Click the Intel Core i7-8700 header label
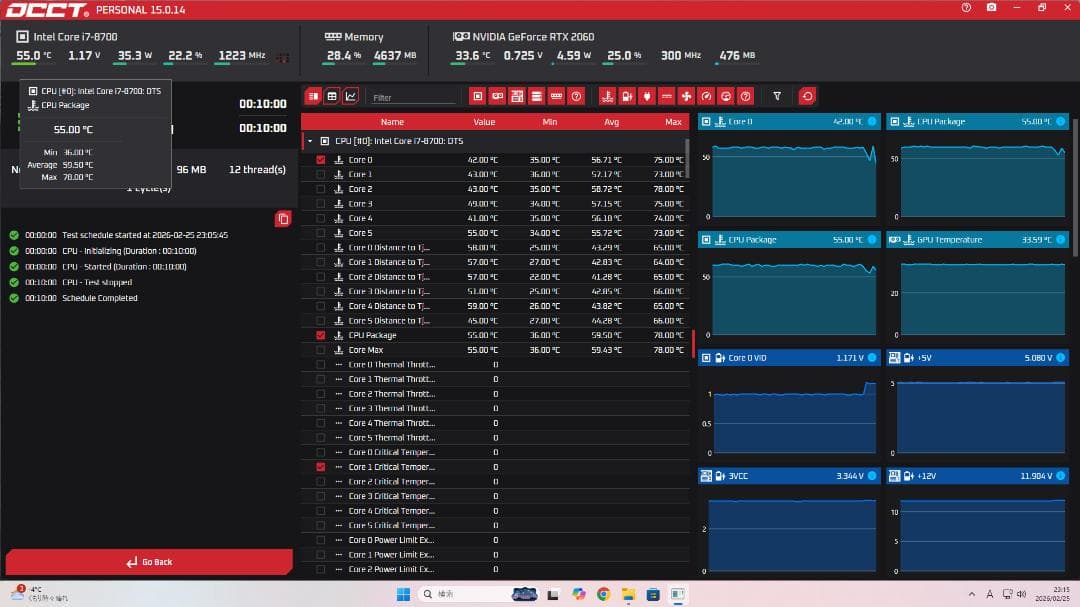This screenshot has height=607, width=1080. pos(75,37)
